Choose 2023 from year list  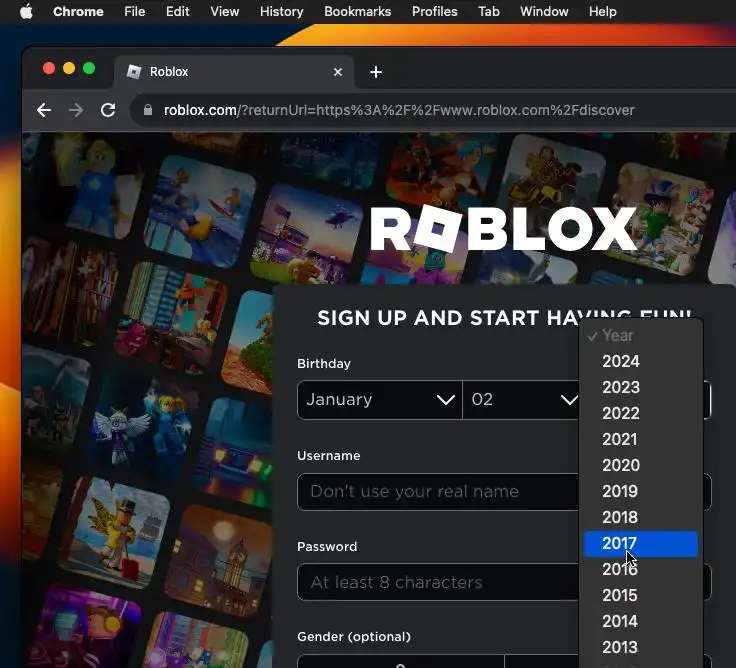(641, 387)
